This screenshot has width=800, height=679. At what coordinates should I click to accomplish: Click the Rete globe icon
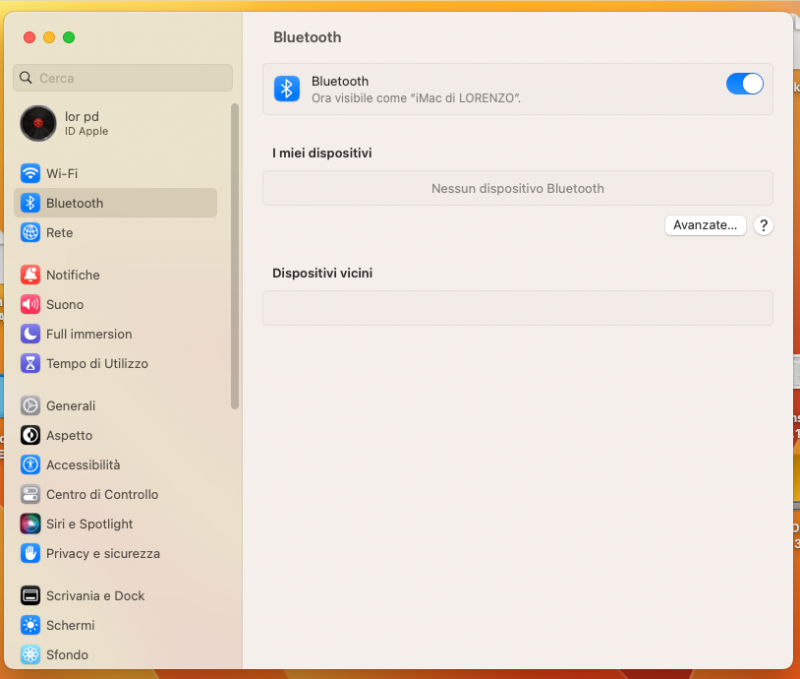click(30, 232)
